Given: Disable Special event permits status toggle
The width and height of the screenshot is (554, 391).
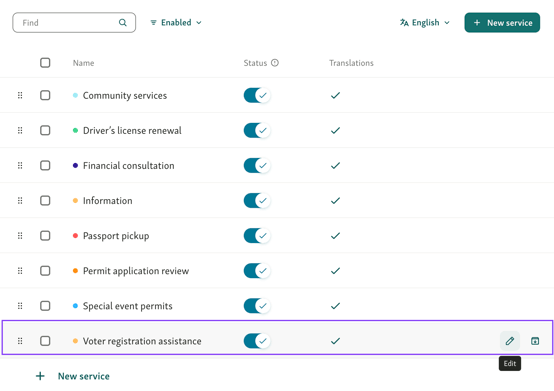Looking at the screenshot, I should point(257,306).
